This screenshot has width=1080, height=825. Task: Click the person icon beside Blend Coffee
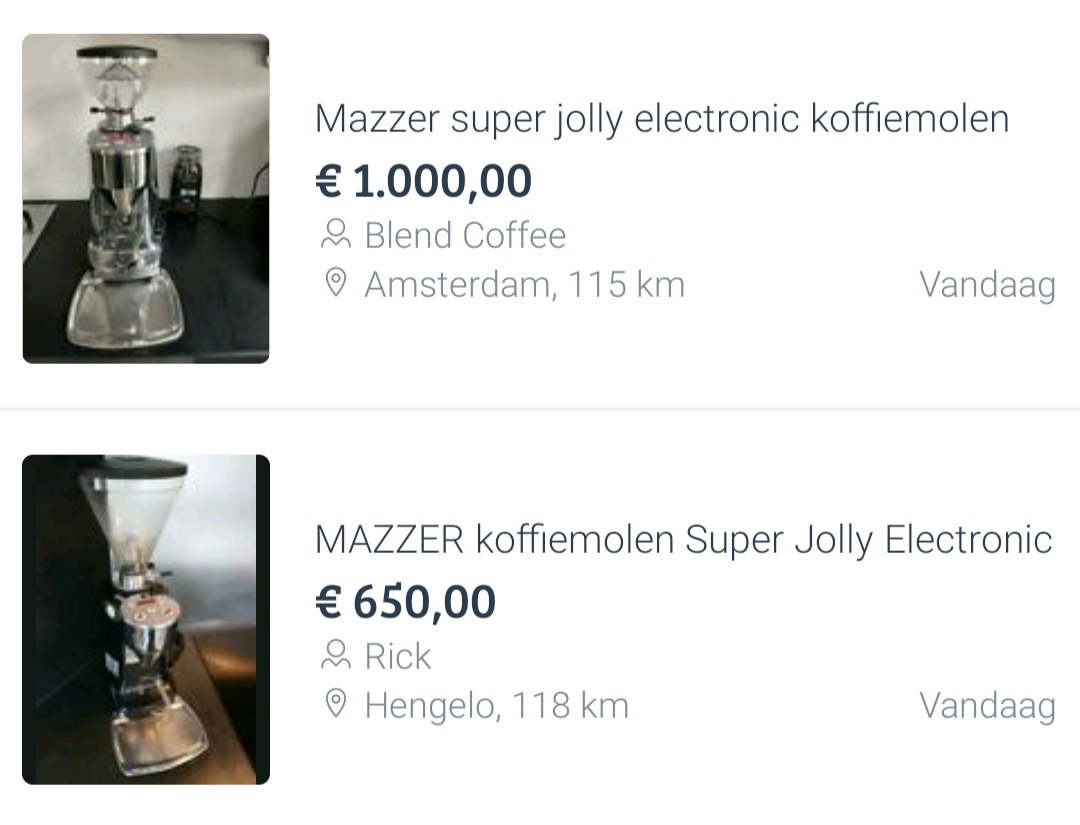[335, 236]
